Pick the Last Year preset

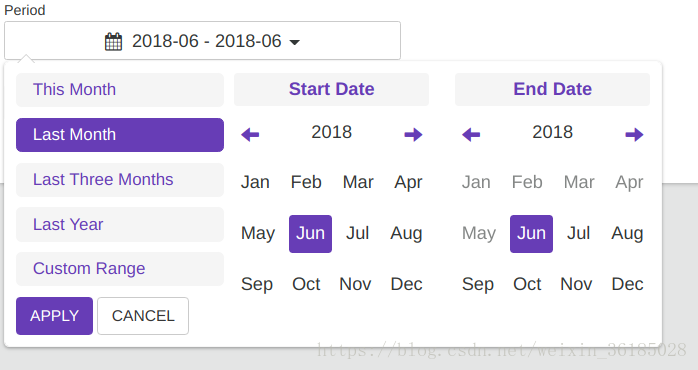[x=120, y=224]
